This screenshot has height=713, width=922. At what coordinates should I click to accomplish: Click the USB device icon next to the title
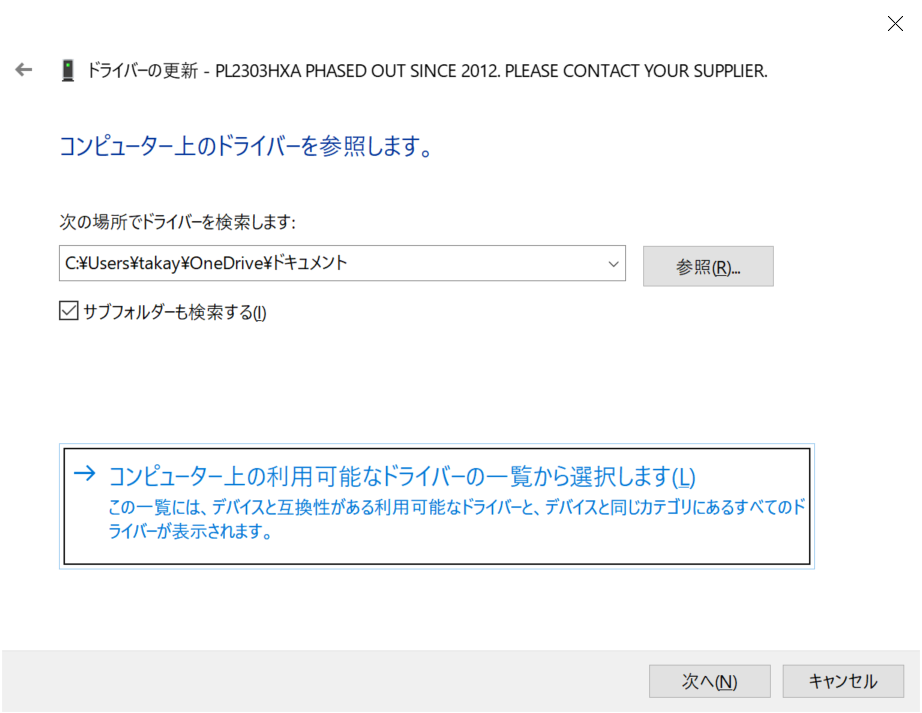[69, 70]
